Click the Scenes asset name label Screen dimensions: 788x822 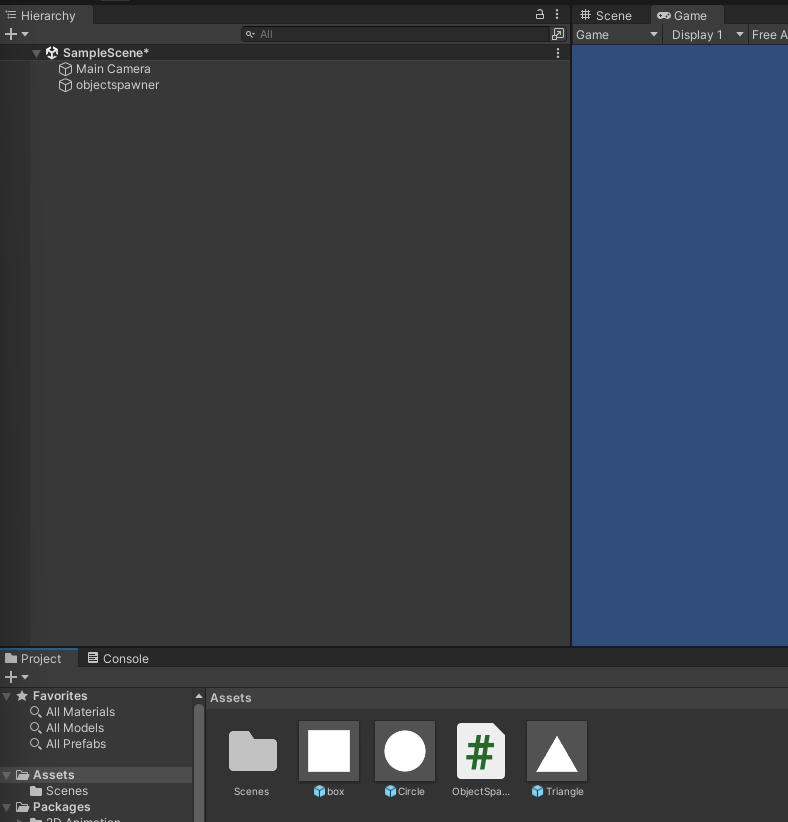252,792
